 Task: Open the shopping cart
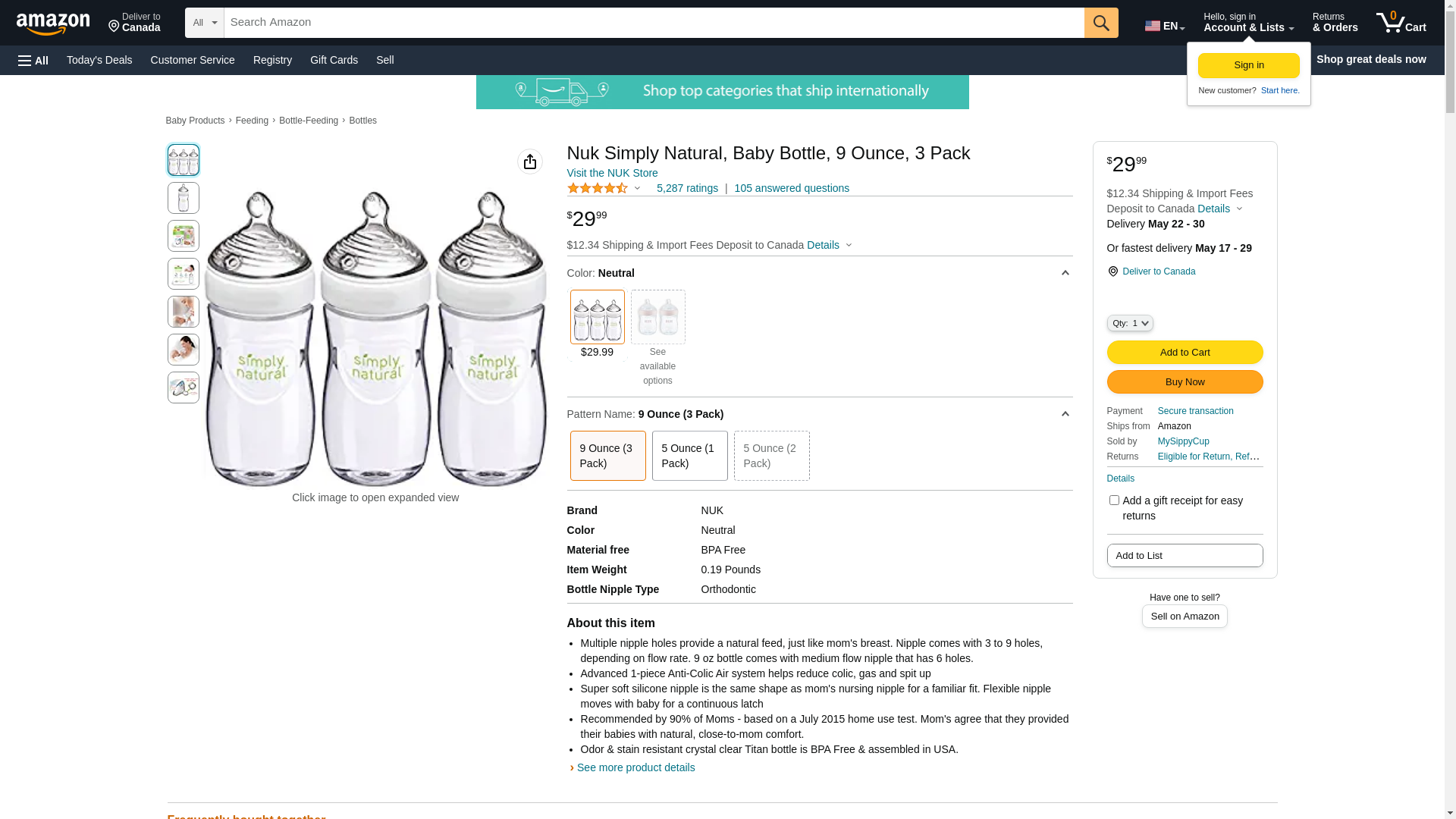[x=1401, y=23]
